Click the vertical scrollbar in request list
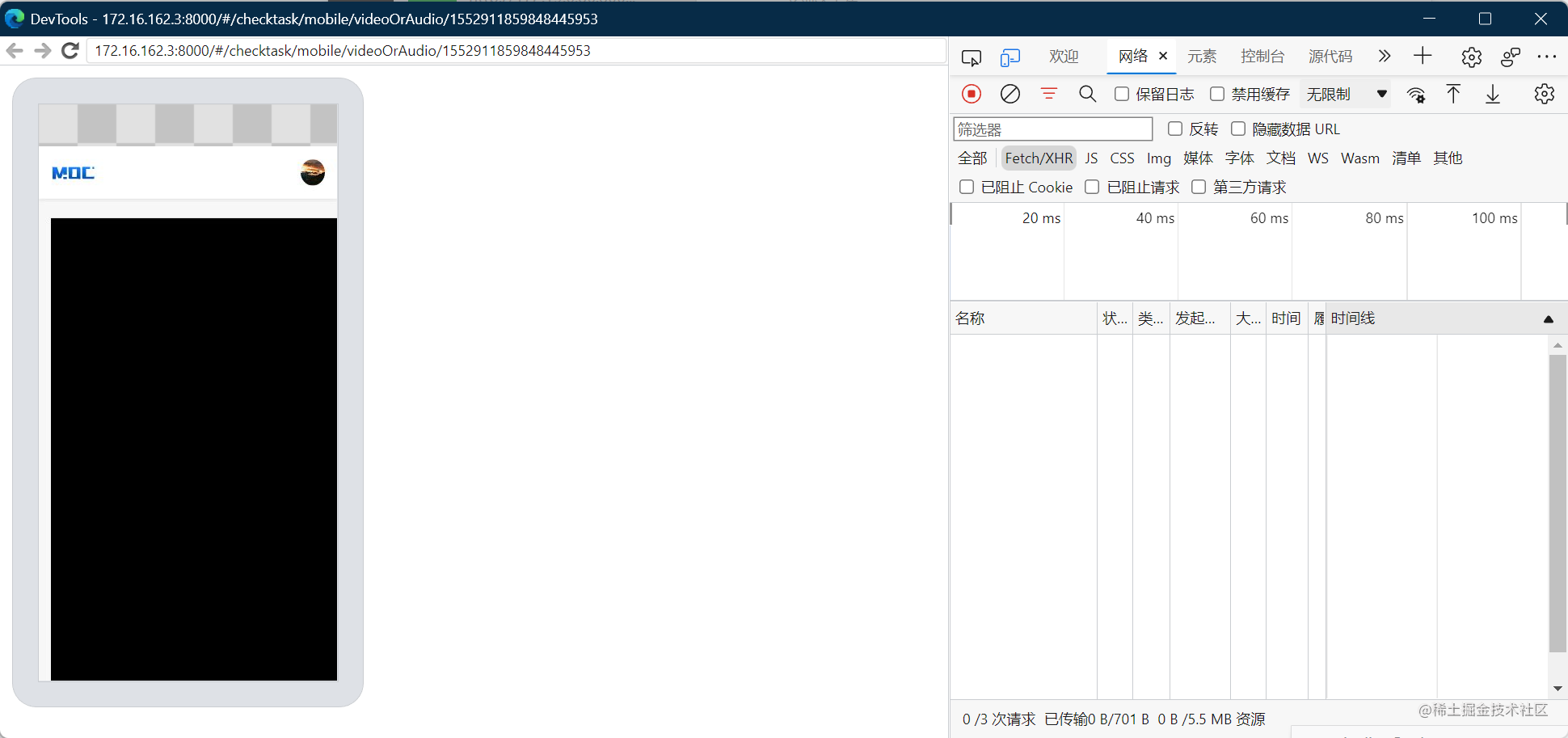 coord(1557,503)
